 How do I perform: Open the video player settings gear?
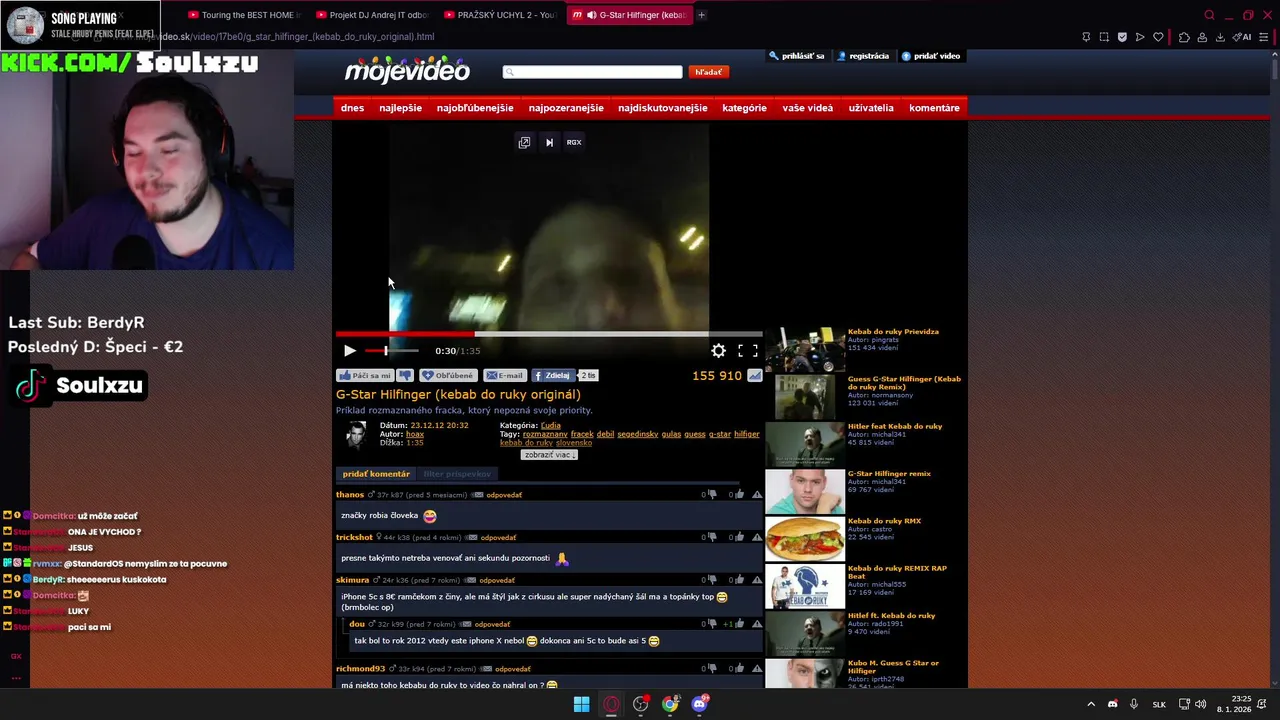718,351
